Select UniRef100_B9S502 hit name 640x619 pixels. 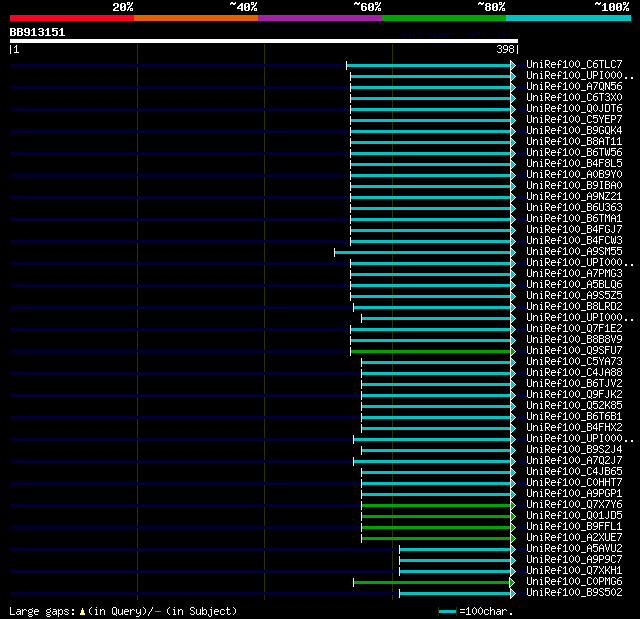click(x=574, y=593)
